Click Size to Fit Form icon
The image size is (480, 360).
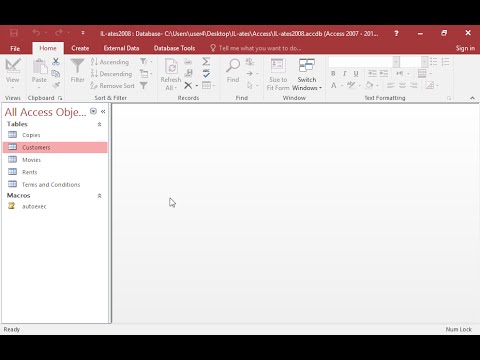pos(278,66)
